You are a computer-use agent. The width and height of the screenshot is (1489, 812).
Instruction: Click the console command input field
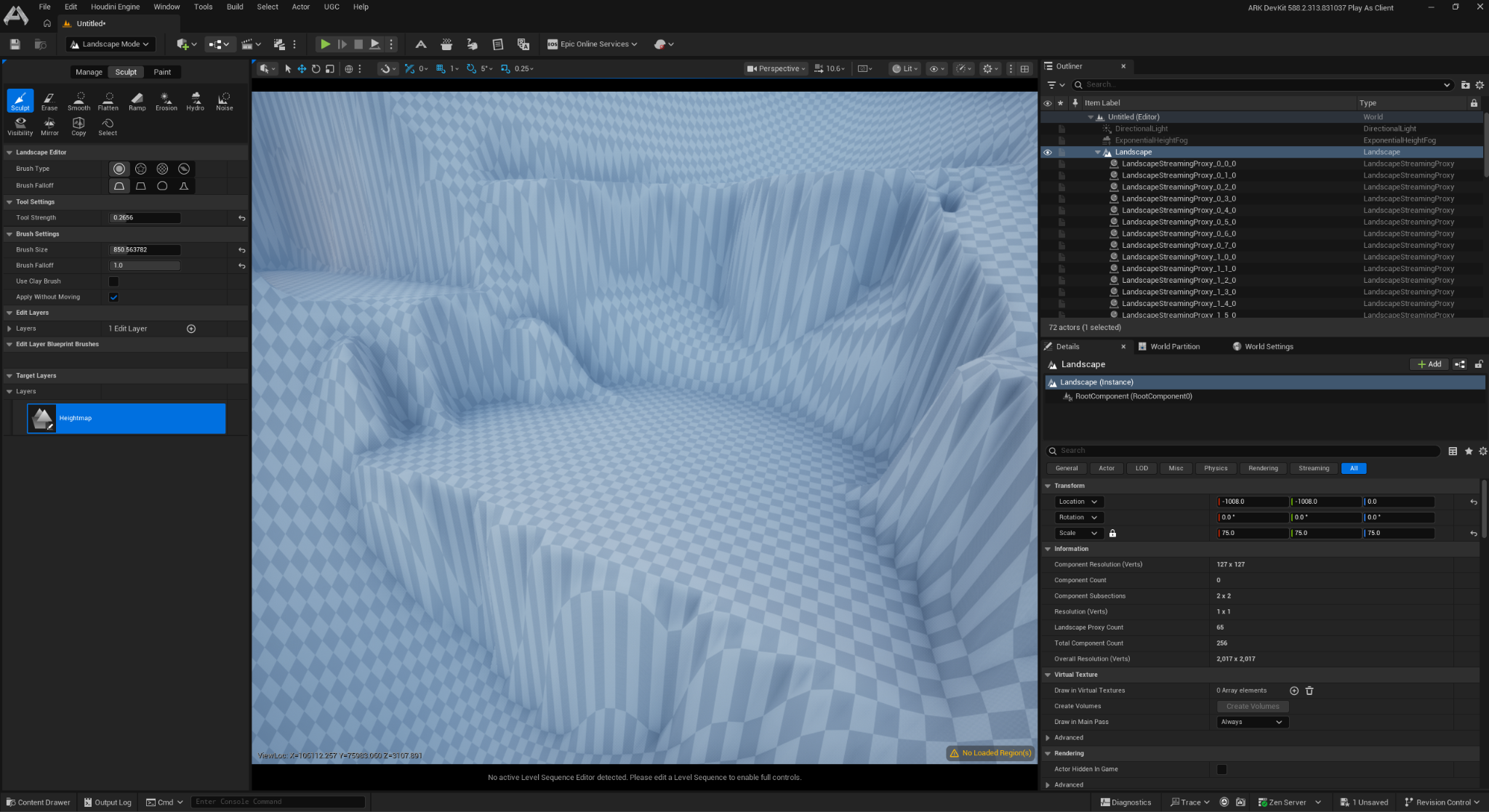pyautogui.click(x=278, y=802)
